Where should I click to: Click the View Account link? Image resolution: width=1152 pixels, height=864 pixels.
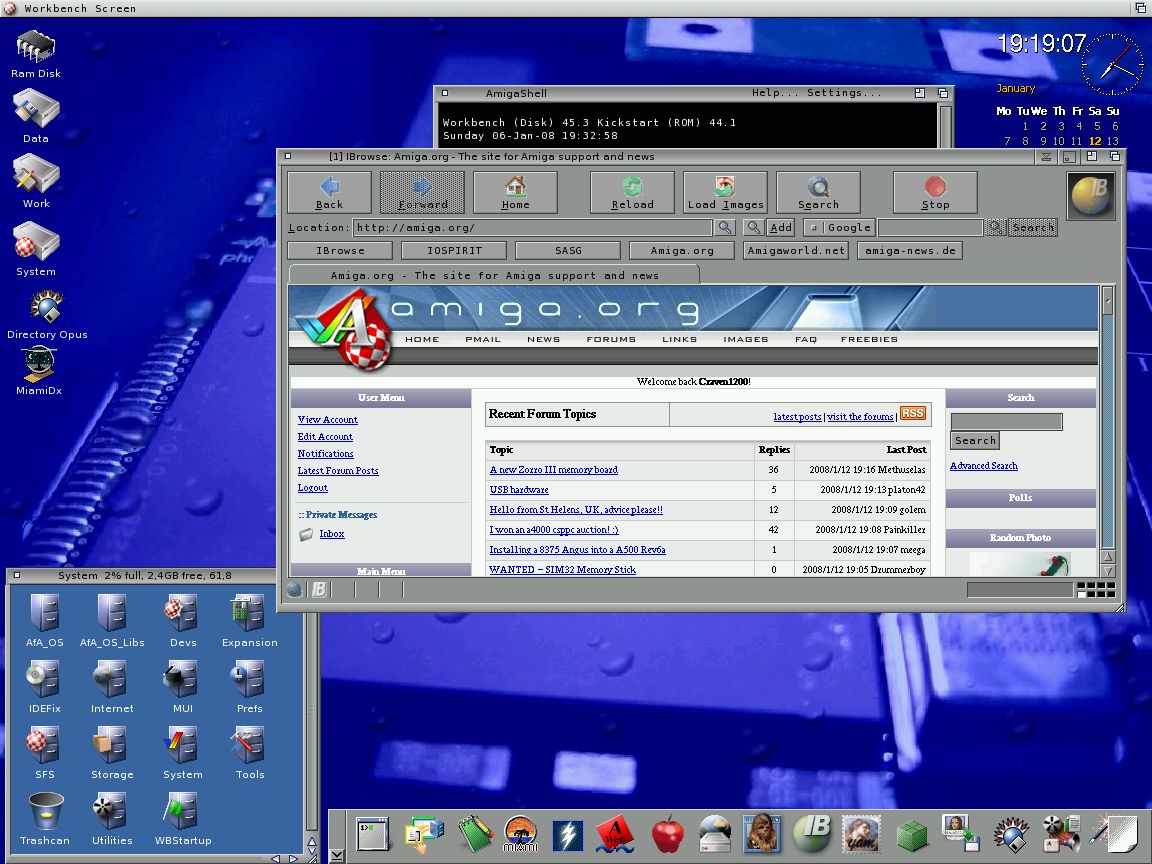pyautogui.click(x=328, y=420)
